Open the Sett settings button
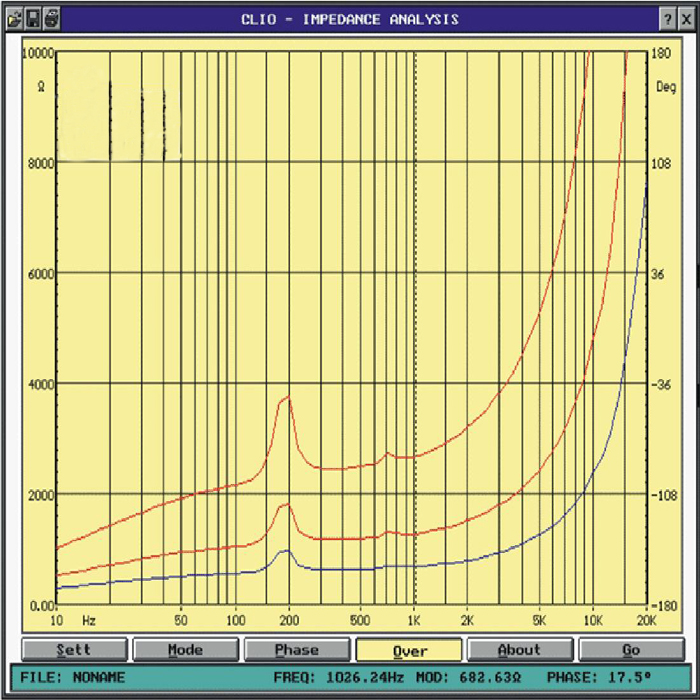 (x=75, y=650)
